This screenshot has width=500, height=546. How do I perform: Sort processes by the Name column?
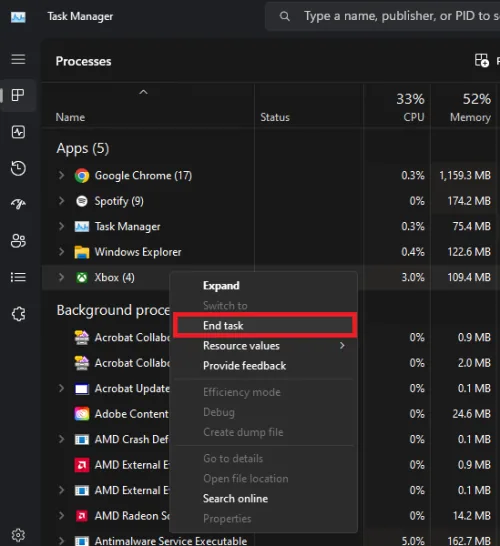click(x=70, y=117)
